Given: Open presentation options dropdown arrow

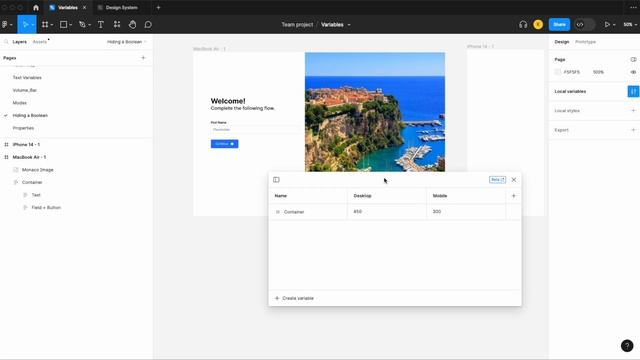Looking at the screenshot, I should click(x=614, y=25).
